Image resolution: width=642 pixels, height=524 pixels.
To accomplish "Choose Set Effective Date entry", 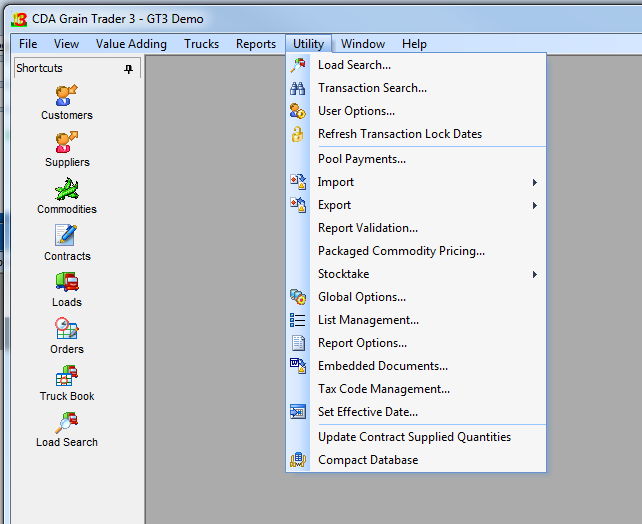I will click(x=367, y=412).
